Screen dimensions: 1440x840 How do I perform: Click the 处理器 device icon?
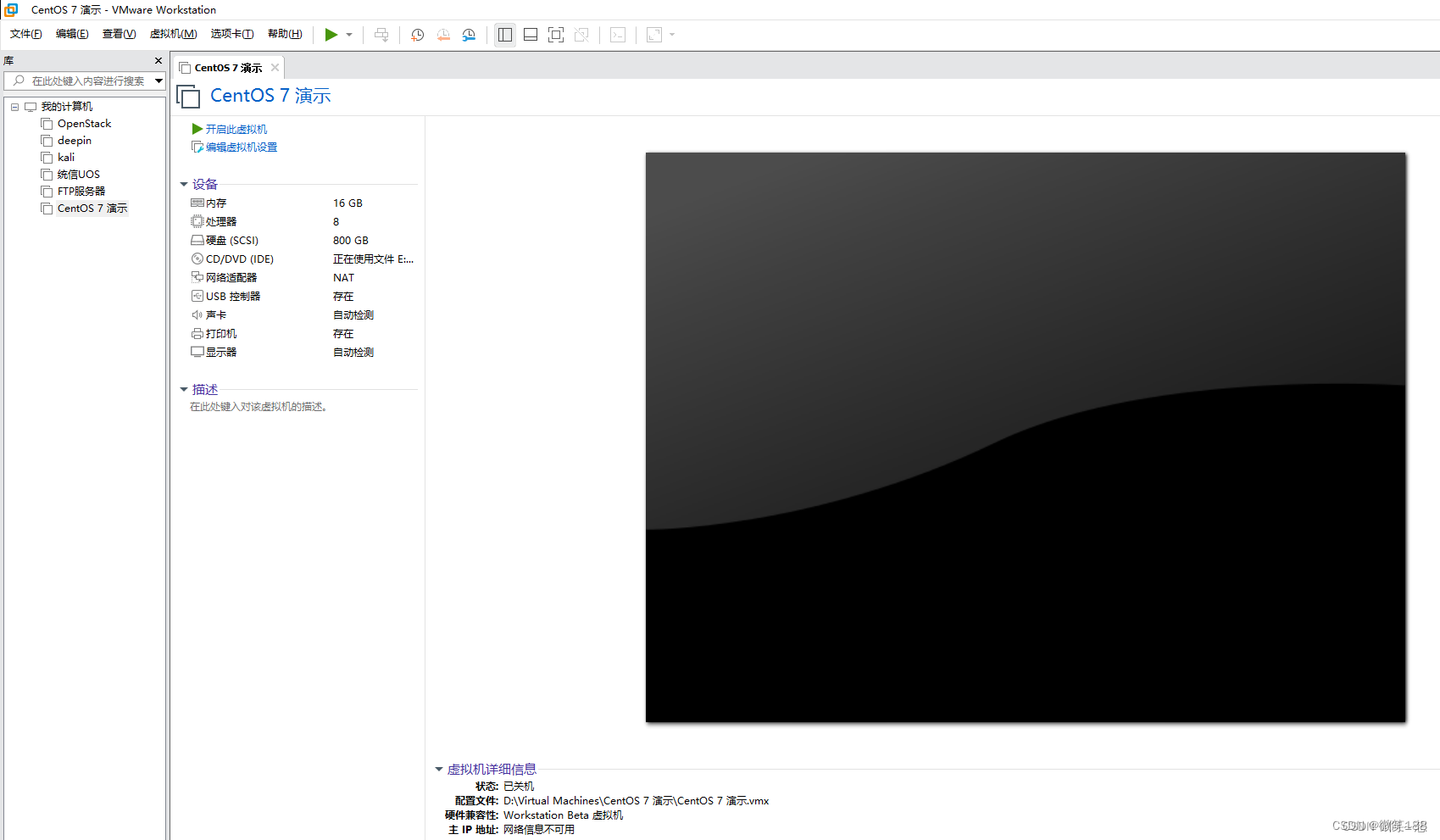197,222
